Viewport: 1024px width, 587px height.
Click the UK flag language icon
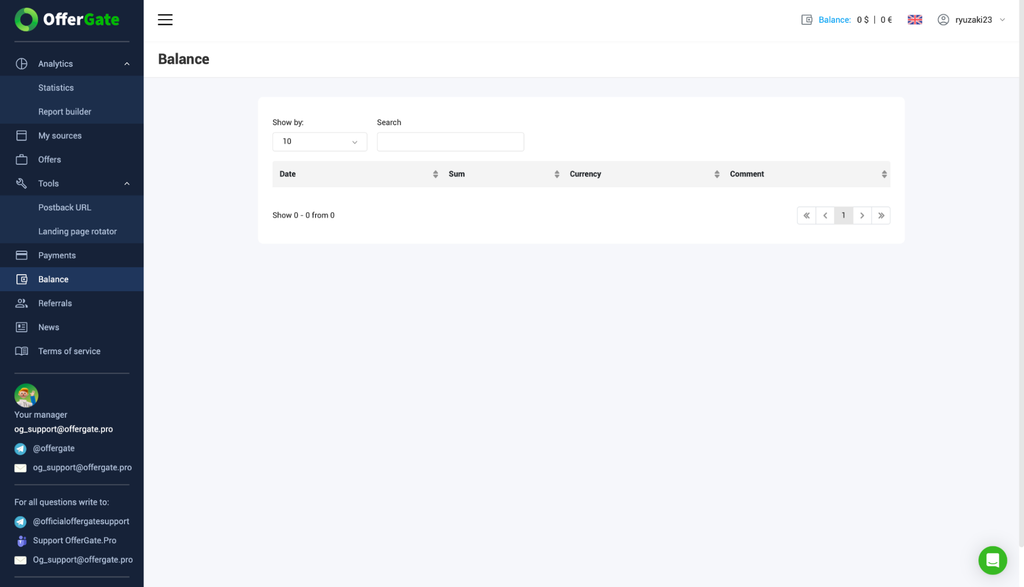coord(915,20)
